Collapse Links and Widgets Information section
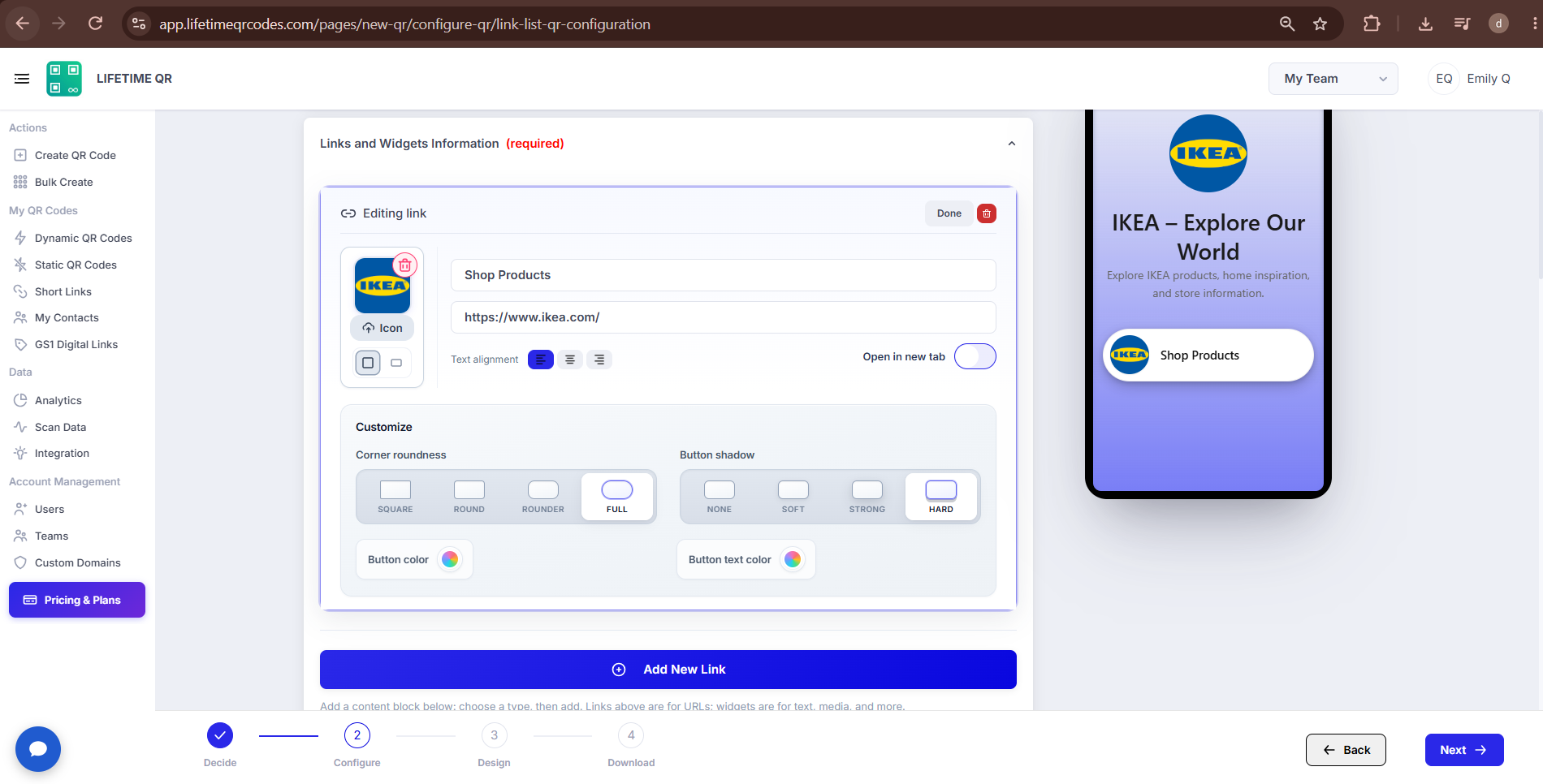Viewport: 1543px width, 784px height. point(1012,144)
